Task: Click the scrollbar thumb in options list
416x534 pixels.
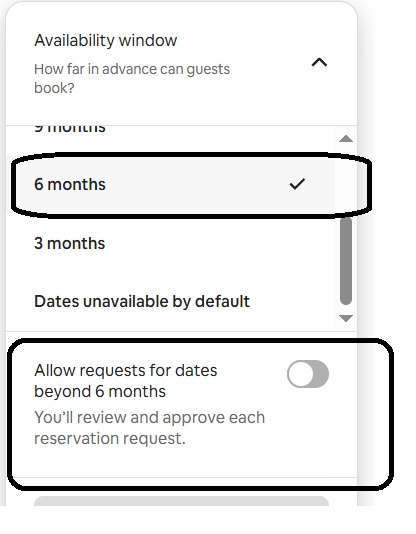Action: click(346, 261)
